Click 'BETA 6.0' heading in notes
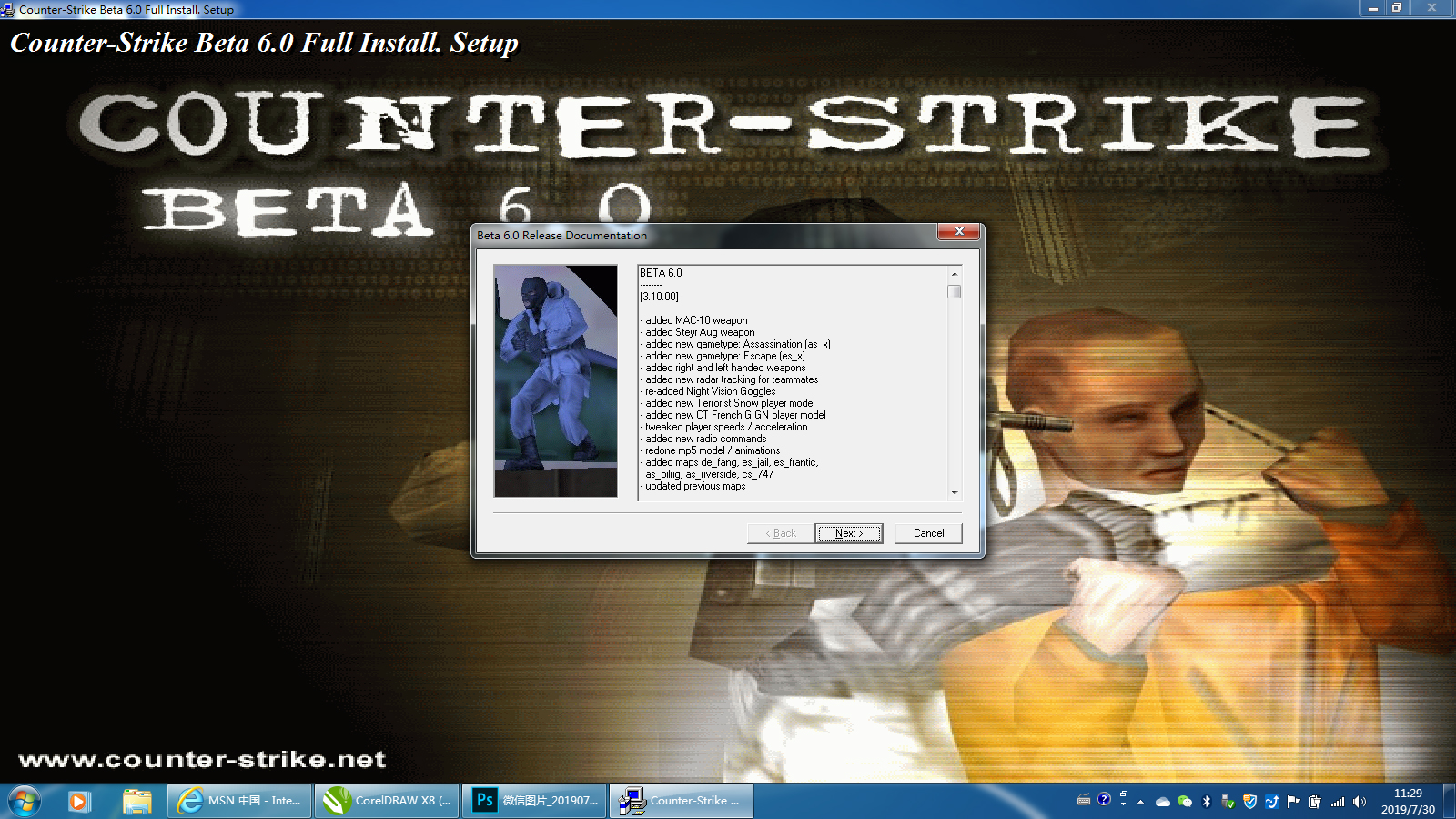1456x819 pixels. (661, 273)
